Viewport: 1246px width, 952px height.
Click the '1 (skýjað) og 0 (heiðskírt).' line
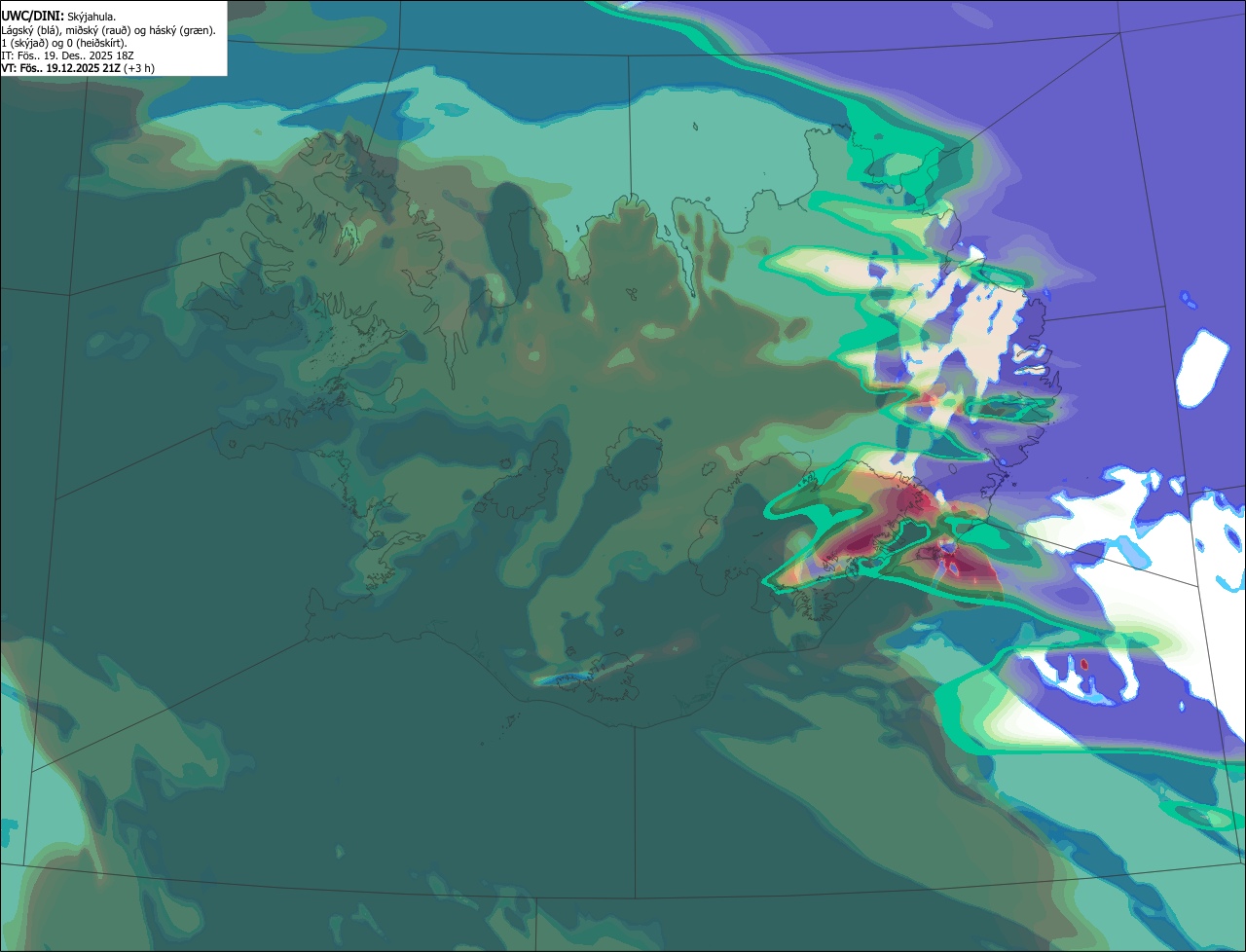[64, 43]
